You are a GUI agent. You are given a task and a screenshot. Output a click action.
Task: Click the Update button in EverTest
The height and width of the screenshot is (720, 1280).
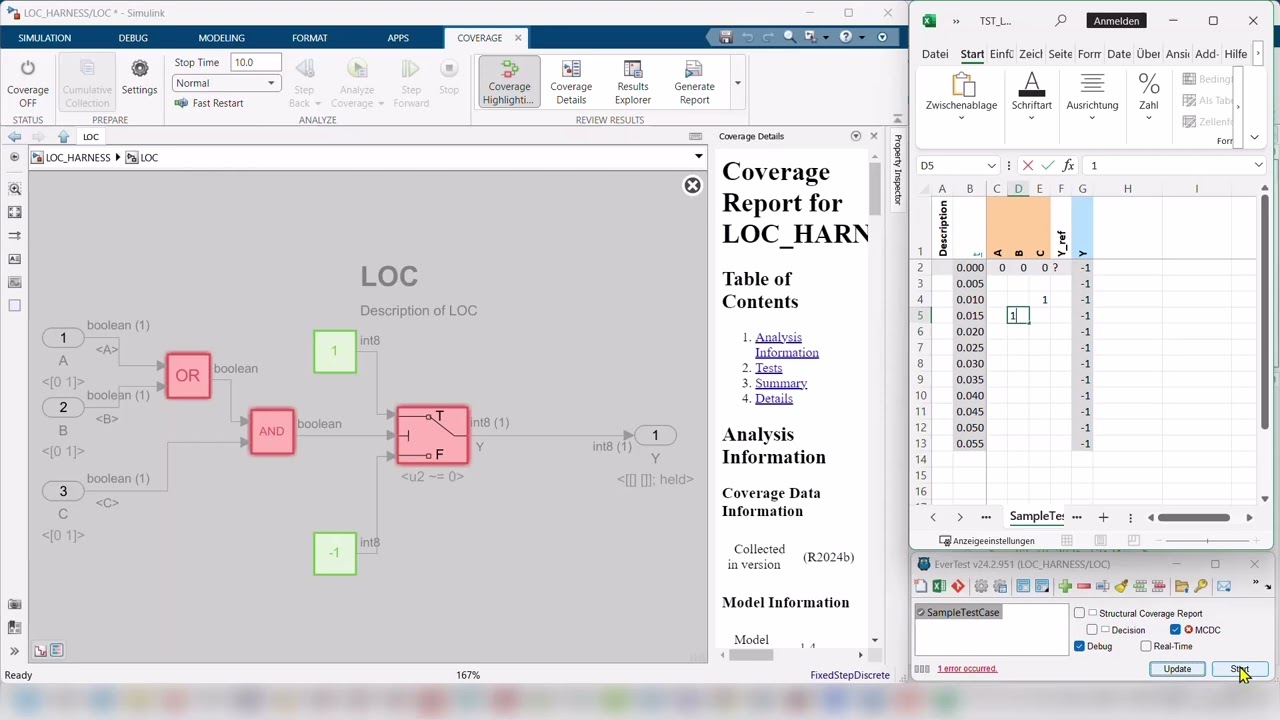(x=1177, y=669)
